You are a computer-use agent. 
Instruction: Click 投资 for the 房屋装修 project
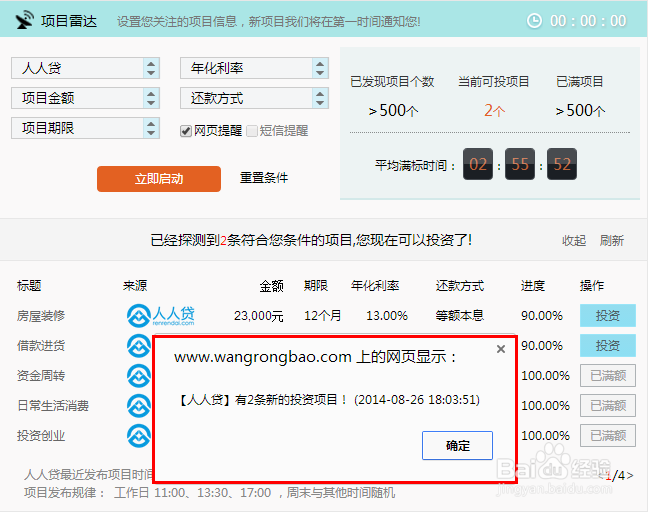(x=608, y=316)
